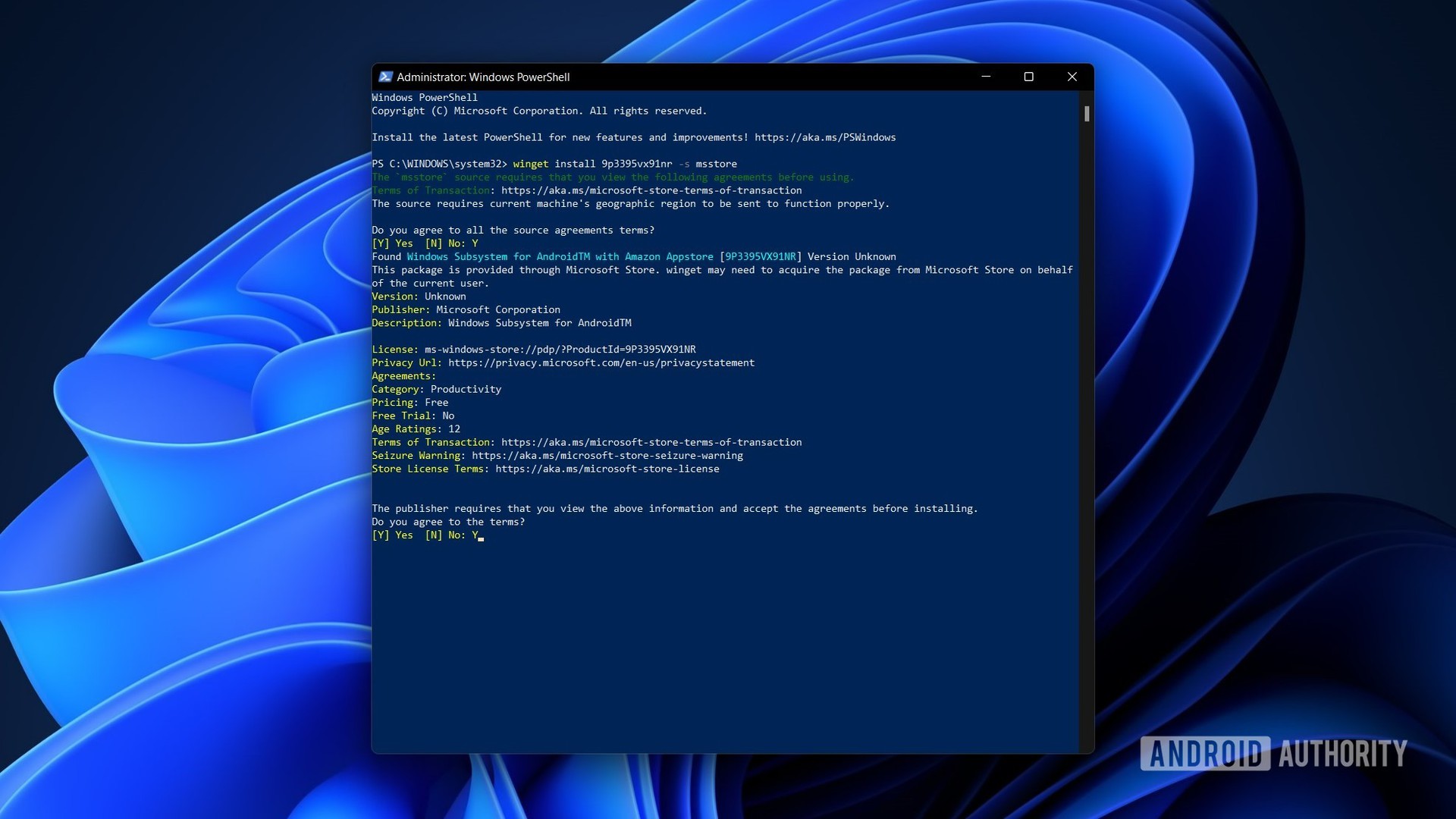
Task: Click the microsoft-store-seizure-warning URL
Action: pyautogui.click(x=607, y=456)
